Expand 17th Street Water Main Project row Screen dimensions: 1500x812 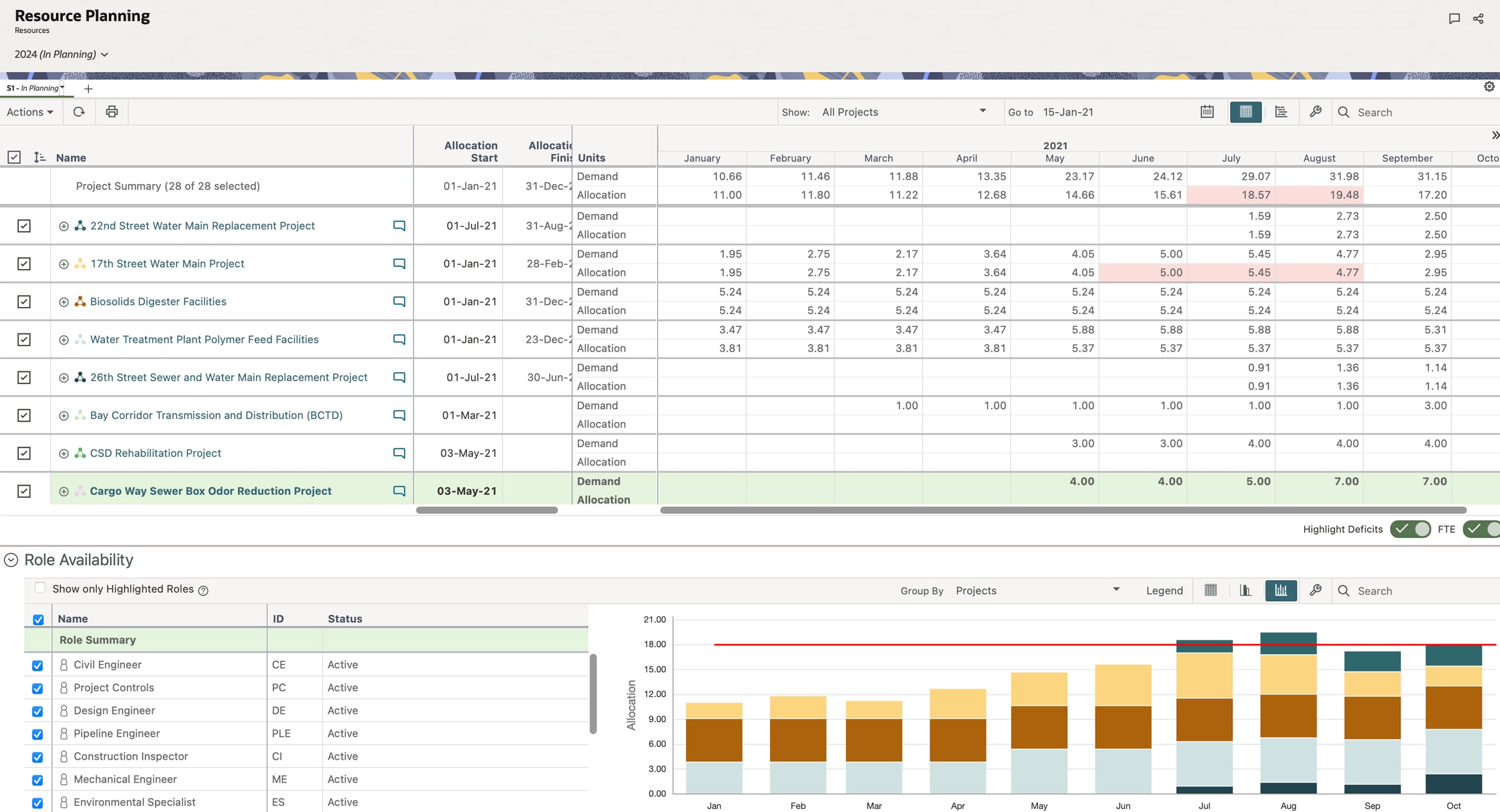tap(63, 264)
